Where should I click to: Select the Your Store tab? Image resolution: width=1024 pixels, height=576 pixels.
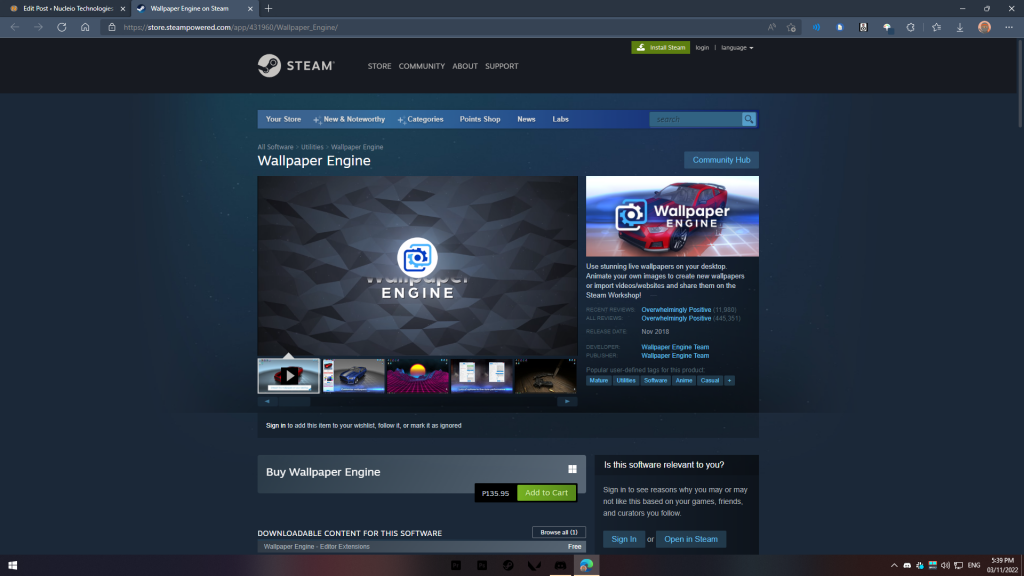coord(283,120)
